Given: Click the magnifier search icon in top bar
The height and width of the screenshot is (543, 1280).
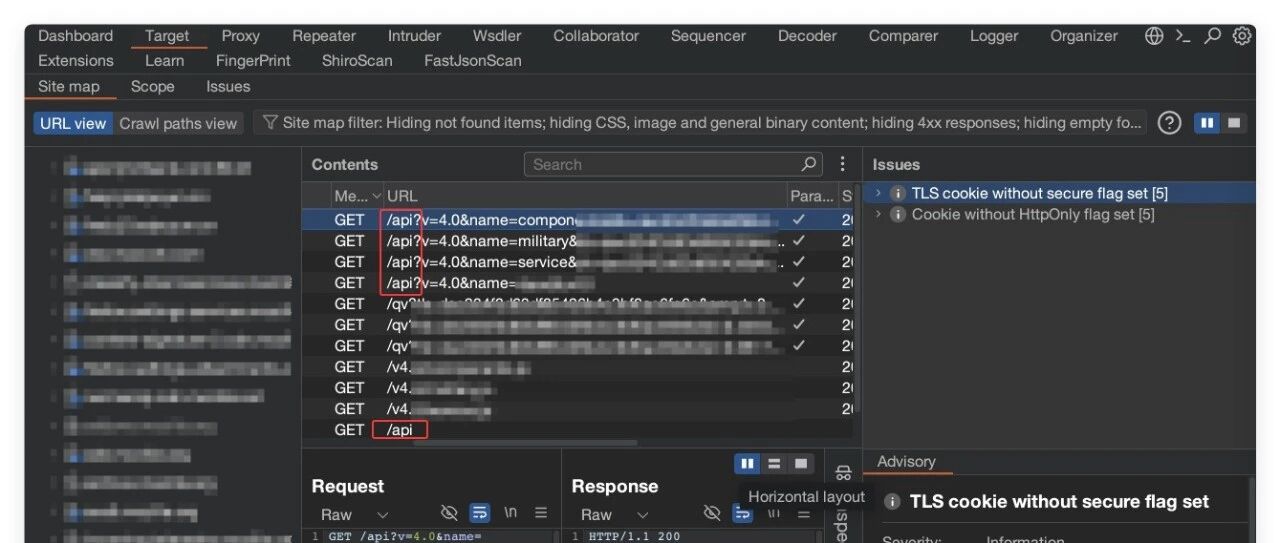Looking at the screenshot, I should (1212, 36).
